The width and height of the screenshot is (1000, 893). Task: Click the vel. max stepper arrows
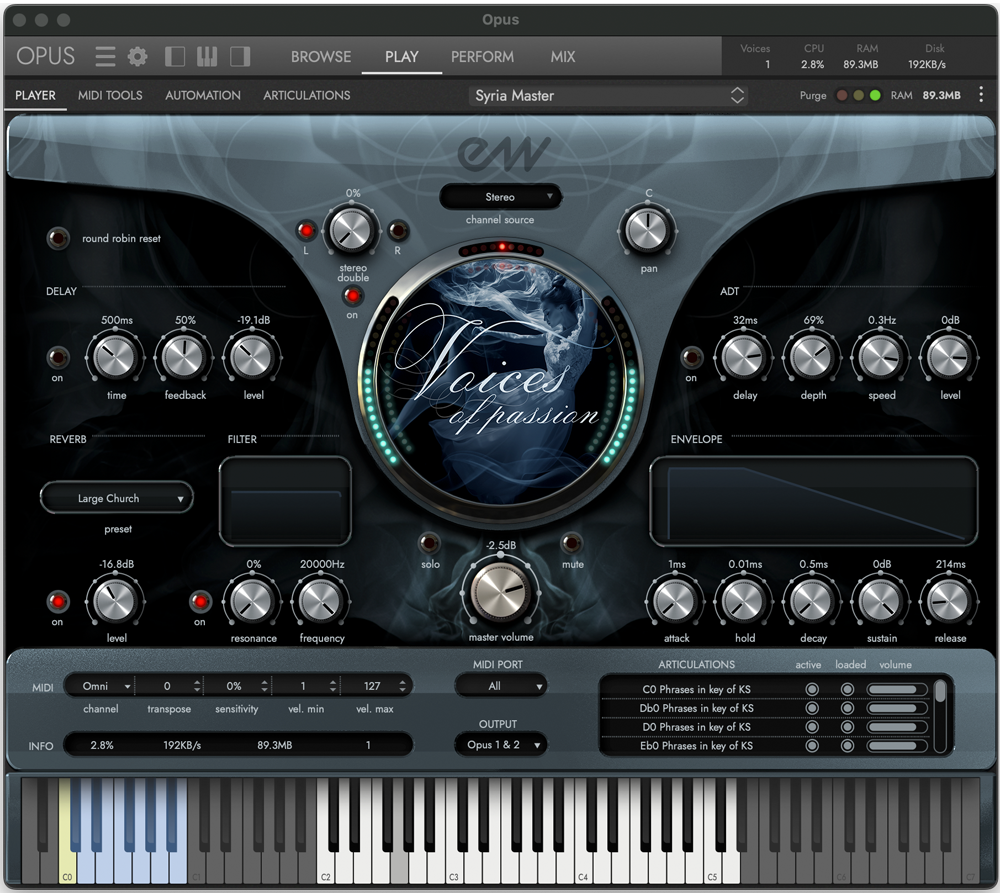(402, 686)
